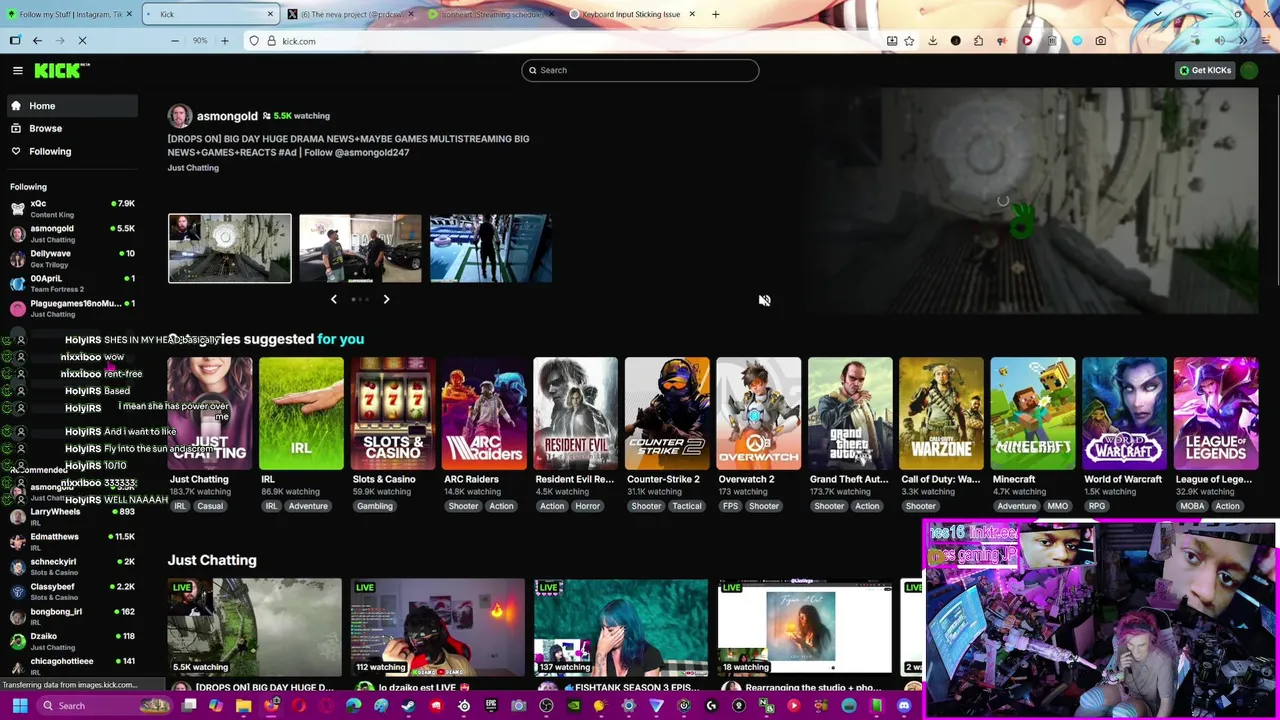
Task: Select third featured stream thumbnail
Action: 491,248
